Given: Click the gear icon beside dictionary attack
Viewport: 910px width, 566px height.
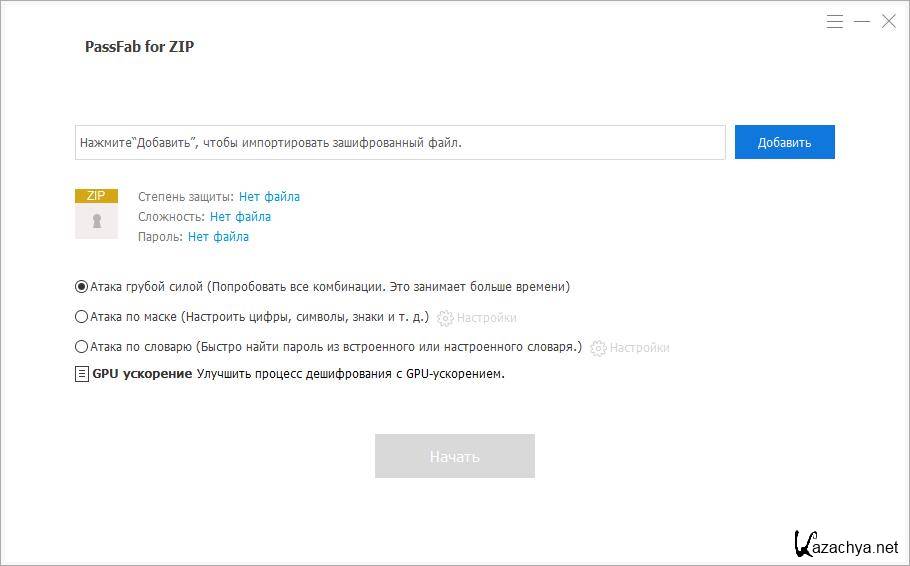Looking at the screenshot, I should (598, 348).
